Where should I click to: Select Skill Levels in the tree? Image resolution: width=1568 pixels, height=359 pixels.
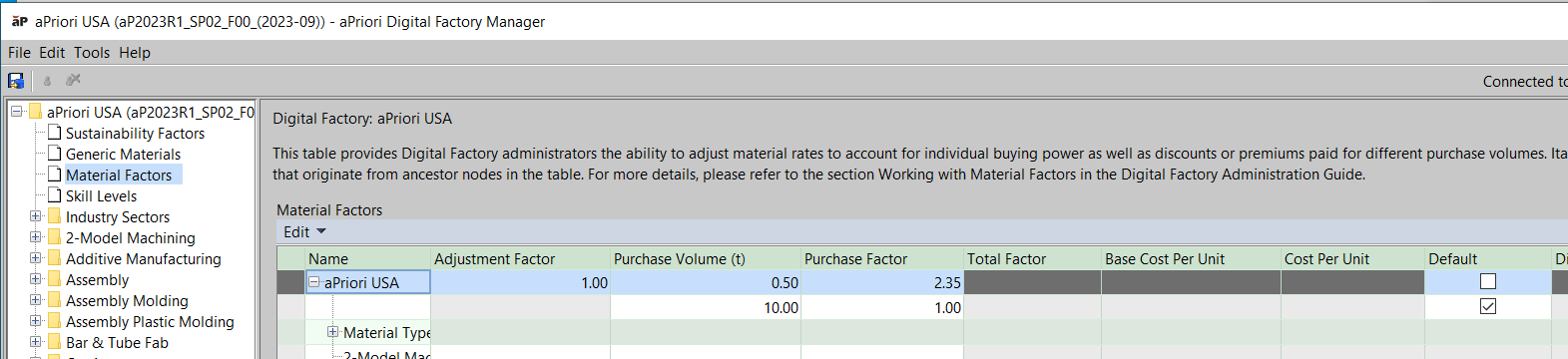(101, 195)
